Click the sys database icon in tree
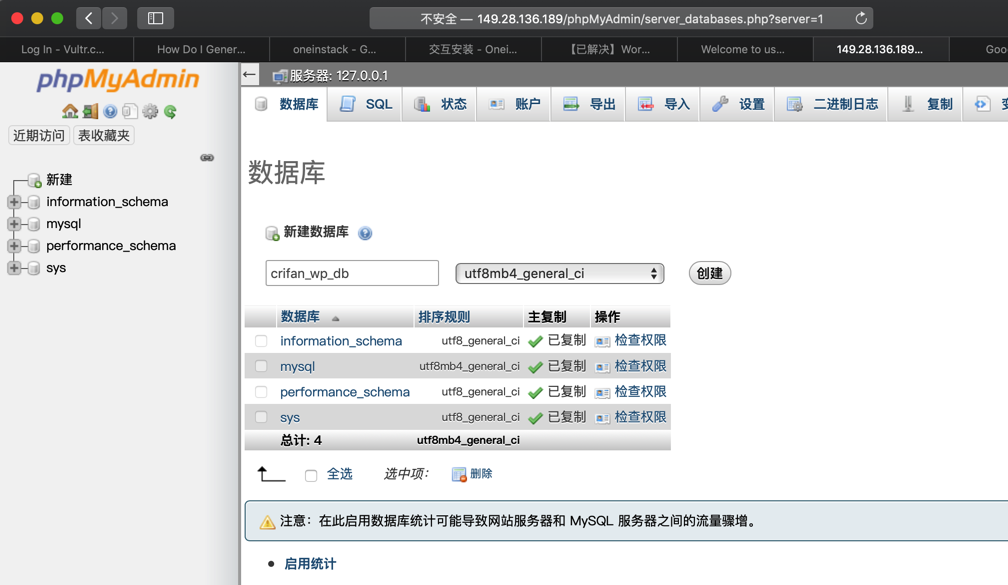Viewport: 1008px width, 585px height. click(x=34, y=268)
